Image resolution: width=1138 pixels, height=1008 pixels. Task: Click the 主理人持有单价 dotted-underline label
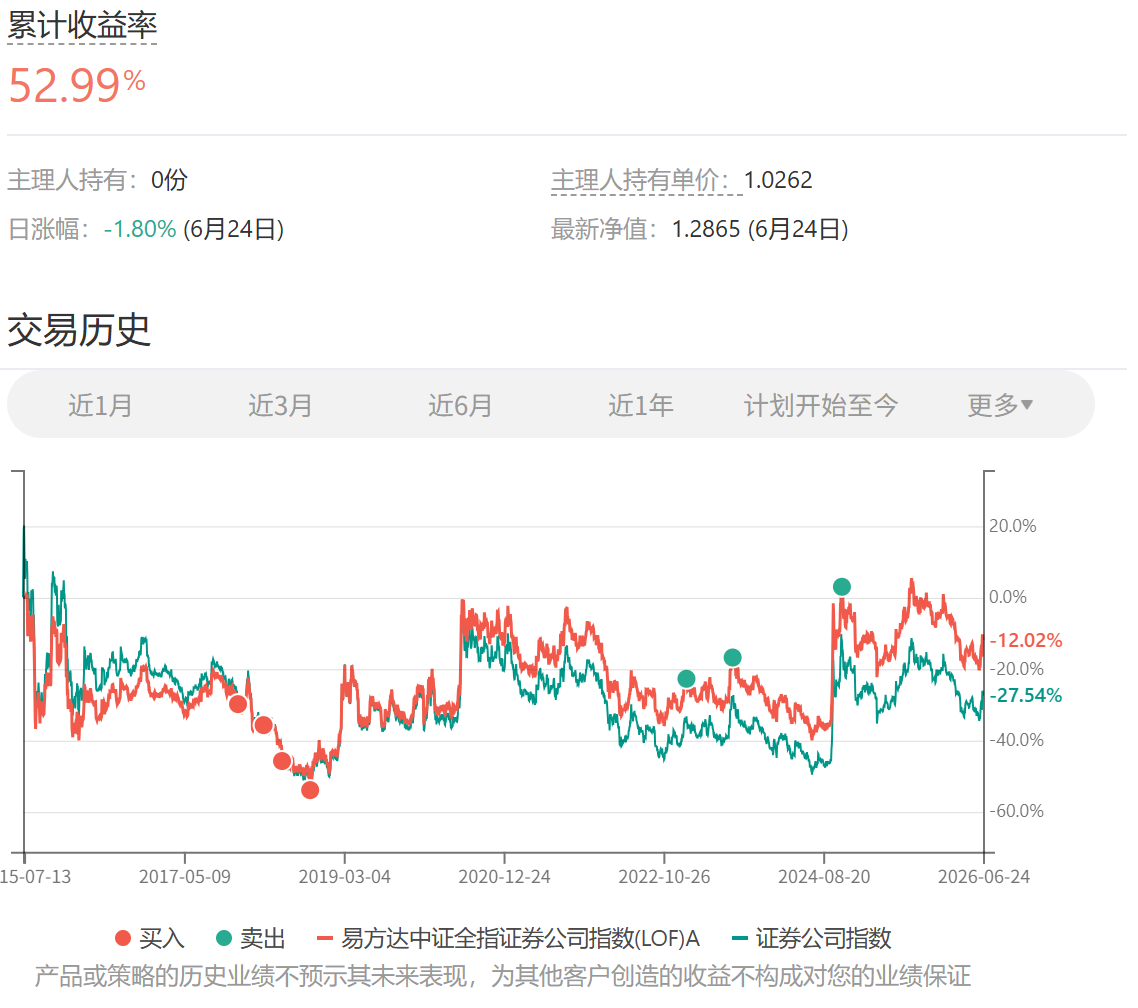pos(640,180)
